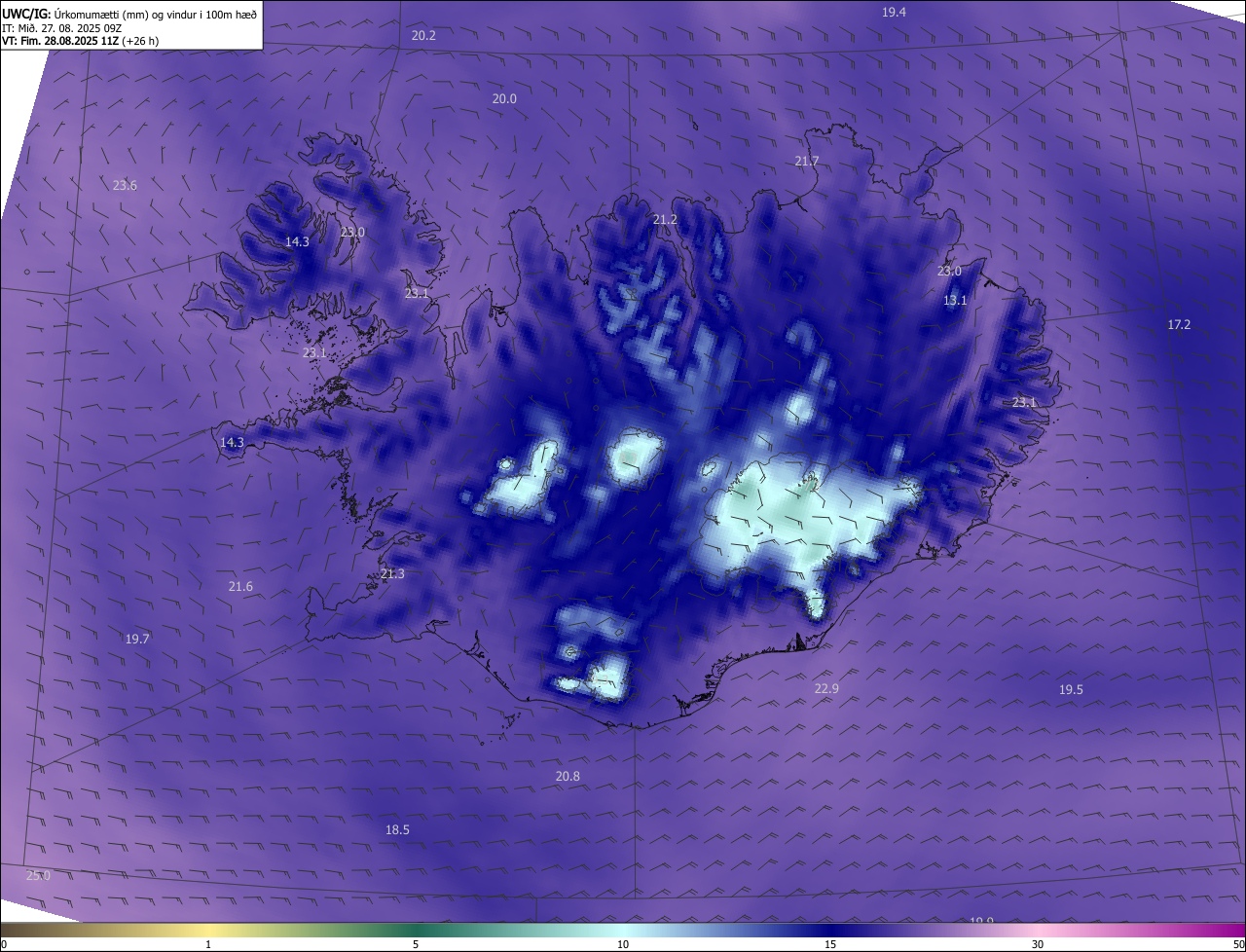The image size is (1246, 952).
Task: Click the 30 tick on the color scale
Action: pos(1038,944)
